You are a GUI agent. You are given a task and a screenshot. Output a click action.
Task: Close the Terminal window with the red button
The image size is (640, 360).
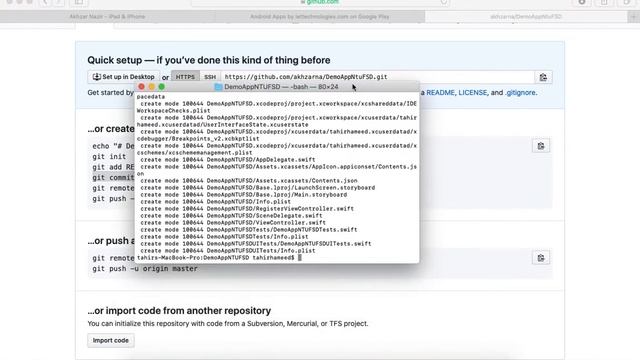coord(141,87)
